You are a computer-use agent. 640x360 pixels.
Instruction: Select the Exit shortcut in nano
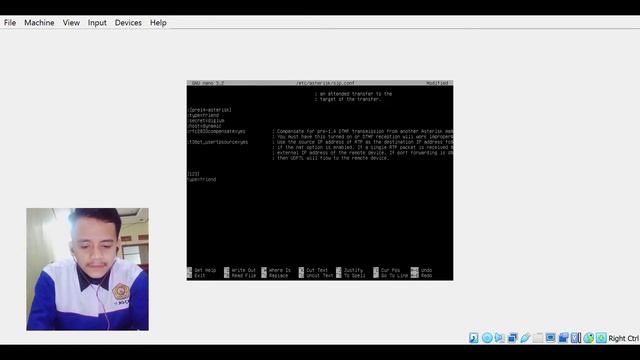coord(196,276)
